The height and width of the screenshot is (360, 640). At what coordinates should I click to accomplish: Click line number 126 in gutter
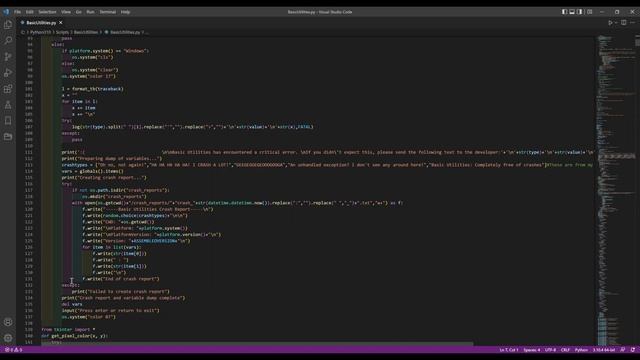click(29, 247)
